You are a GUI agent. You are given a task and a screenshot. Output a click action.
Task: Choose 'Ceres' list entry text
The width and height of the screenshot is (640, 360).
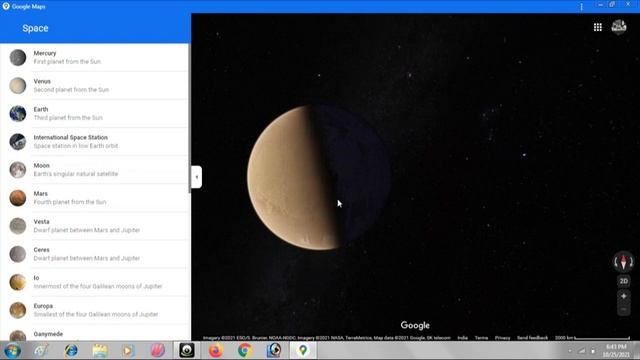coord(42,250)
